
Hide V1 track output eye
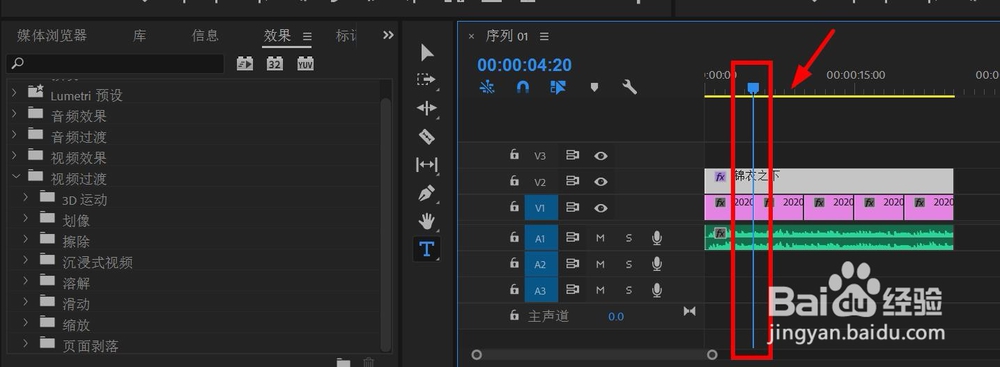pyautogui.click(x=600, y=208)
